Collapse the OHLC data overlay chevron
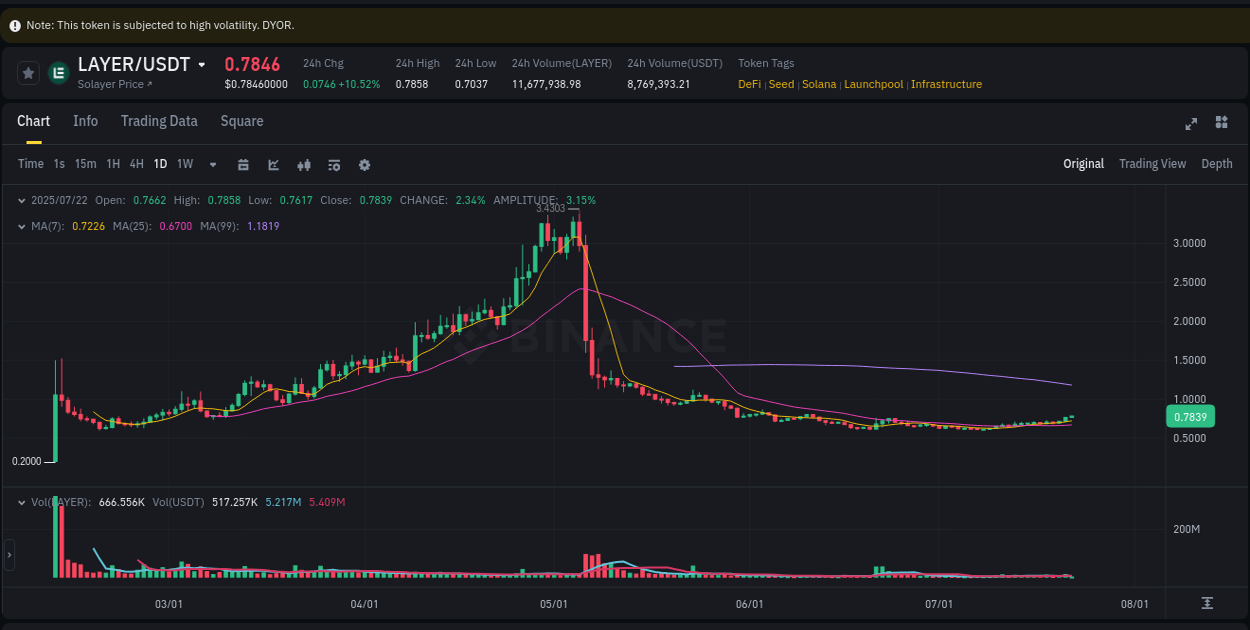Viewport: 1250px width, 630px height. coord(22,200)
